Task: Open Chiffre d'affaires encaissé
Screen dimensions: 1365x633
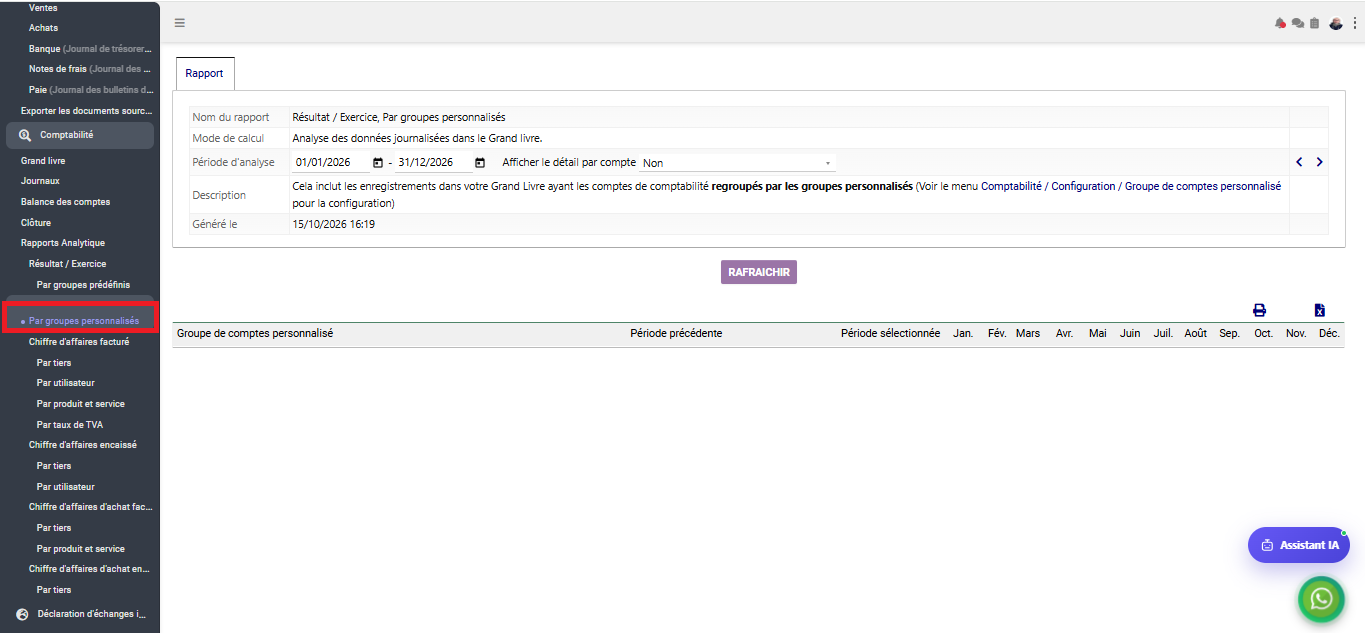Action: click(83, 445)
